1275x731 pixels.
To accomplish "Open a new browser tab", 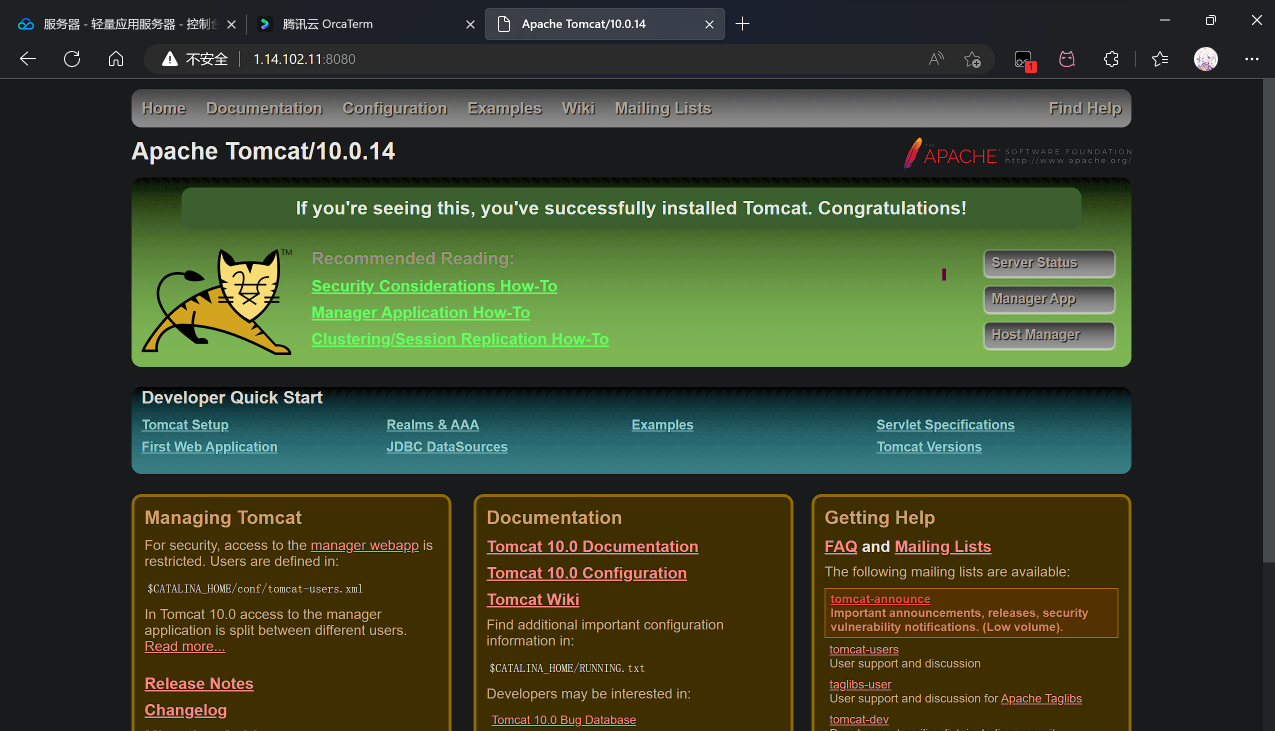I will (x=742, y=24).
